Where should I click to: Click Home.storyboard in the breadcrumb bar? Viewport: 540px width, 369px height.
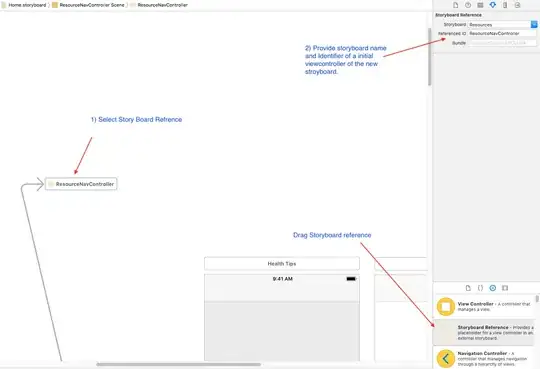click(x=23, y=5)
